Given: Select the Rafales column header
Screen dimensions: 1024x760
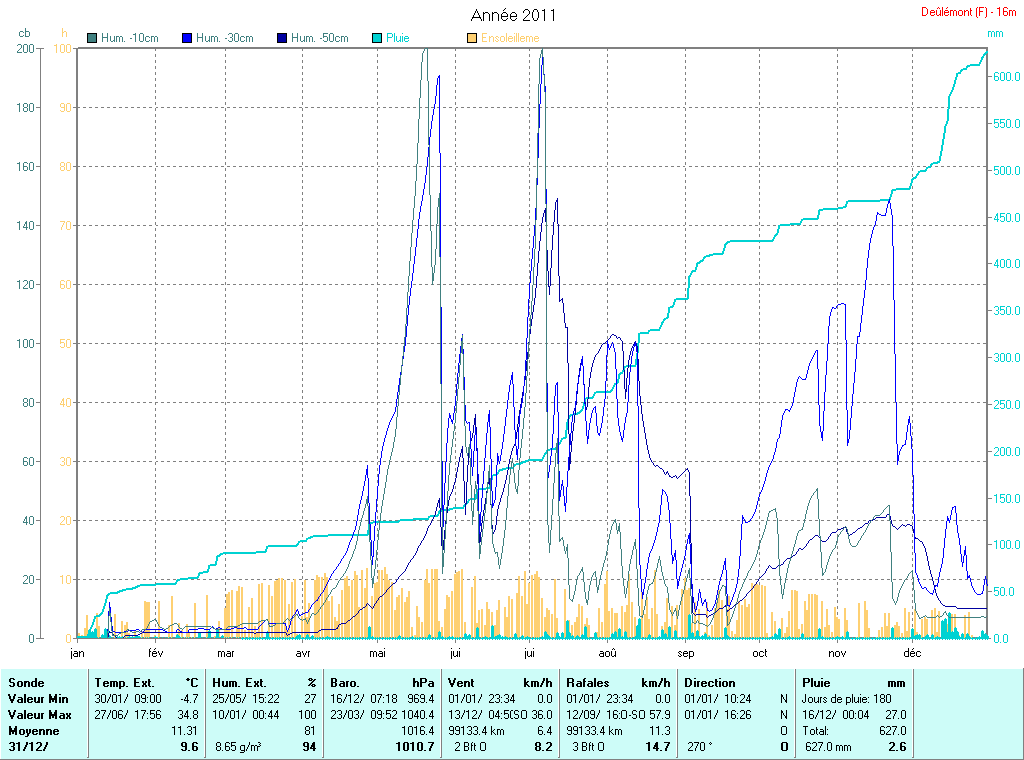Looking at the screenshot, I should pyautogui.click(x=587, y=683).
